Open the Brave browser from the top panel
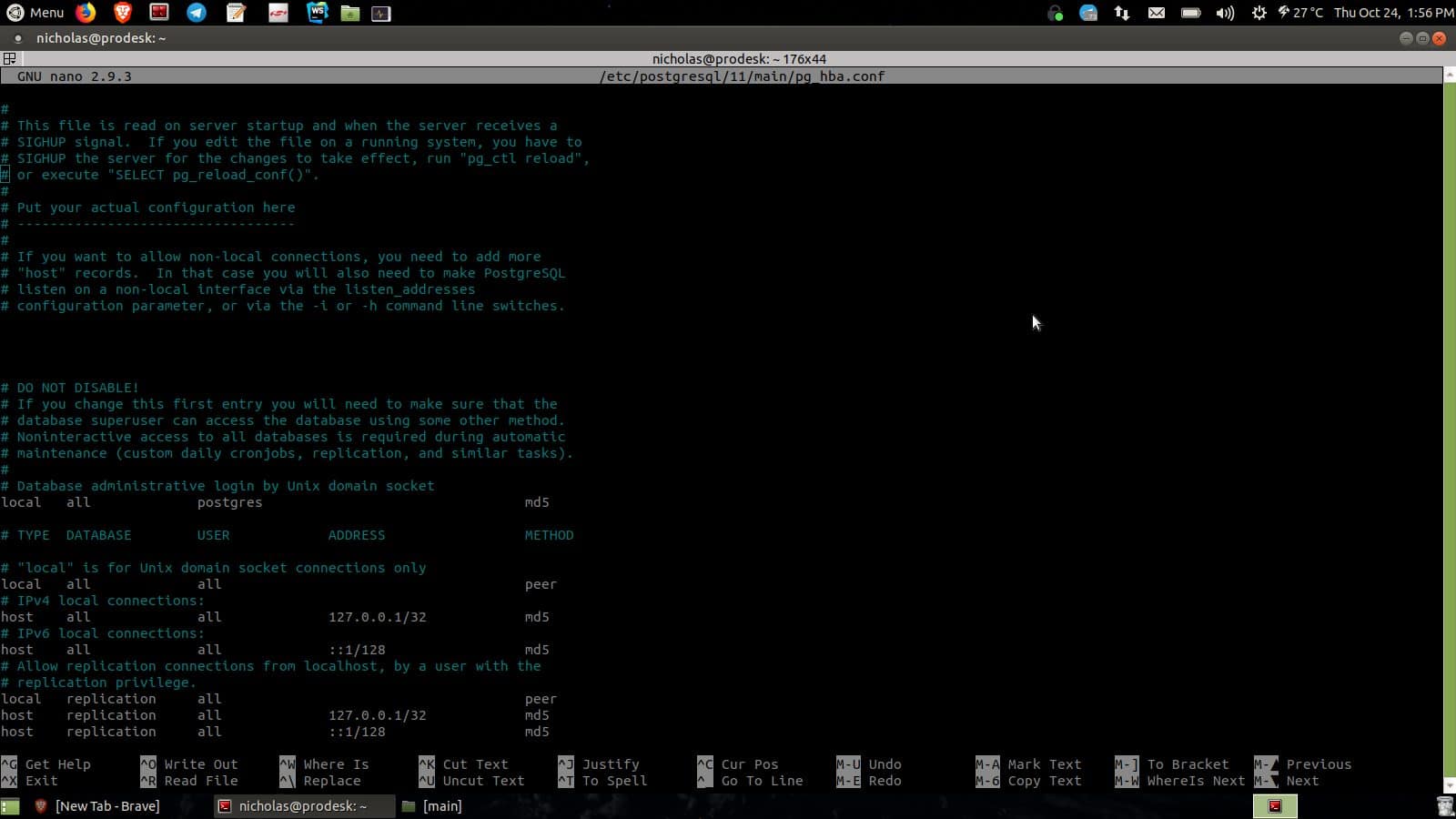Image resolution: width=1456 pixels, height=819 pixels. (x=122, y=13)
